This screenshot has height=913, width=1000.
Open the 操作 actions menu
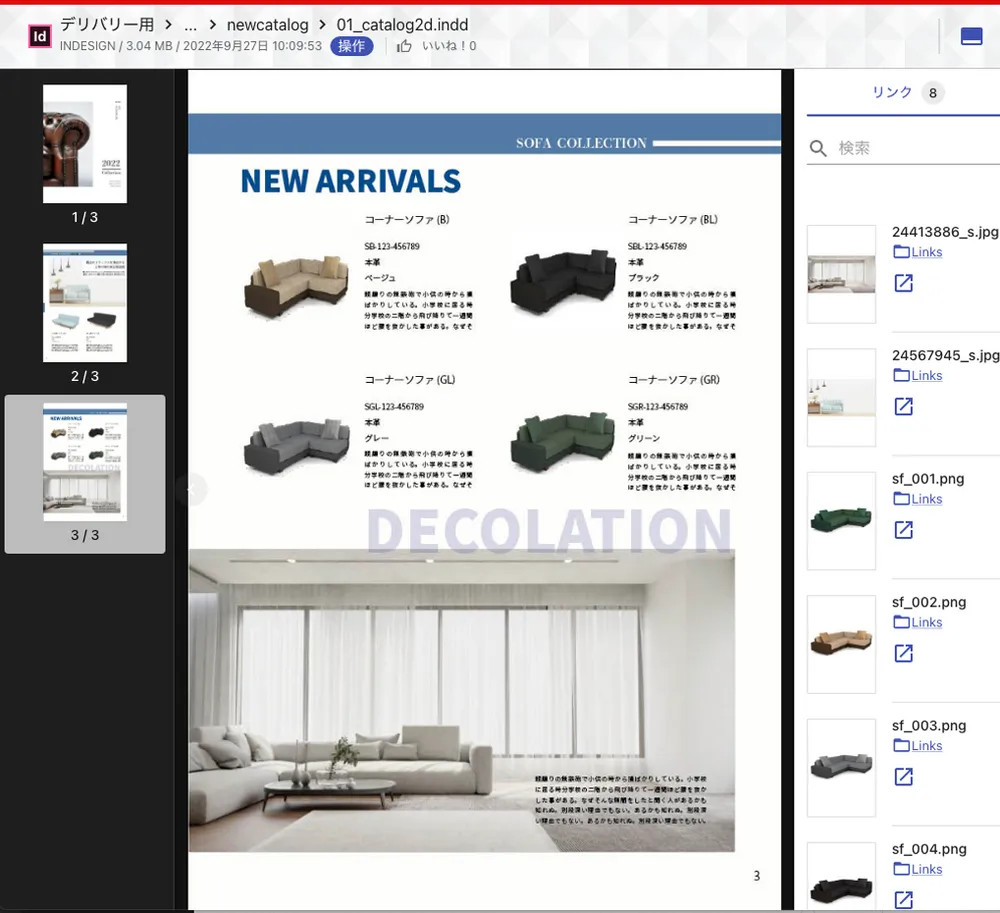click(351, 46)
